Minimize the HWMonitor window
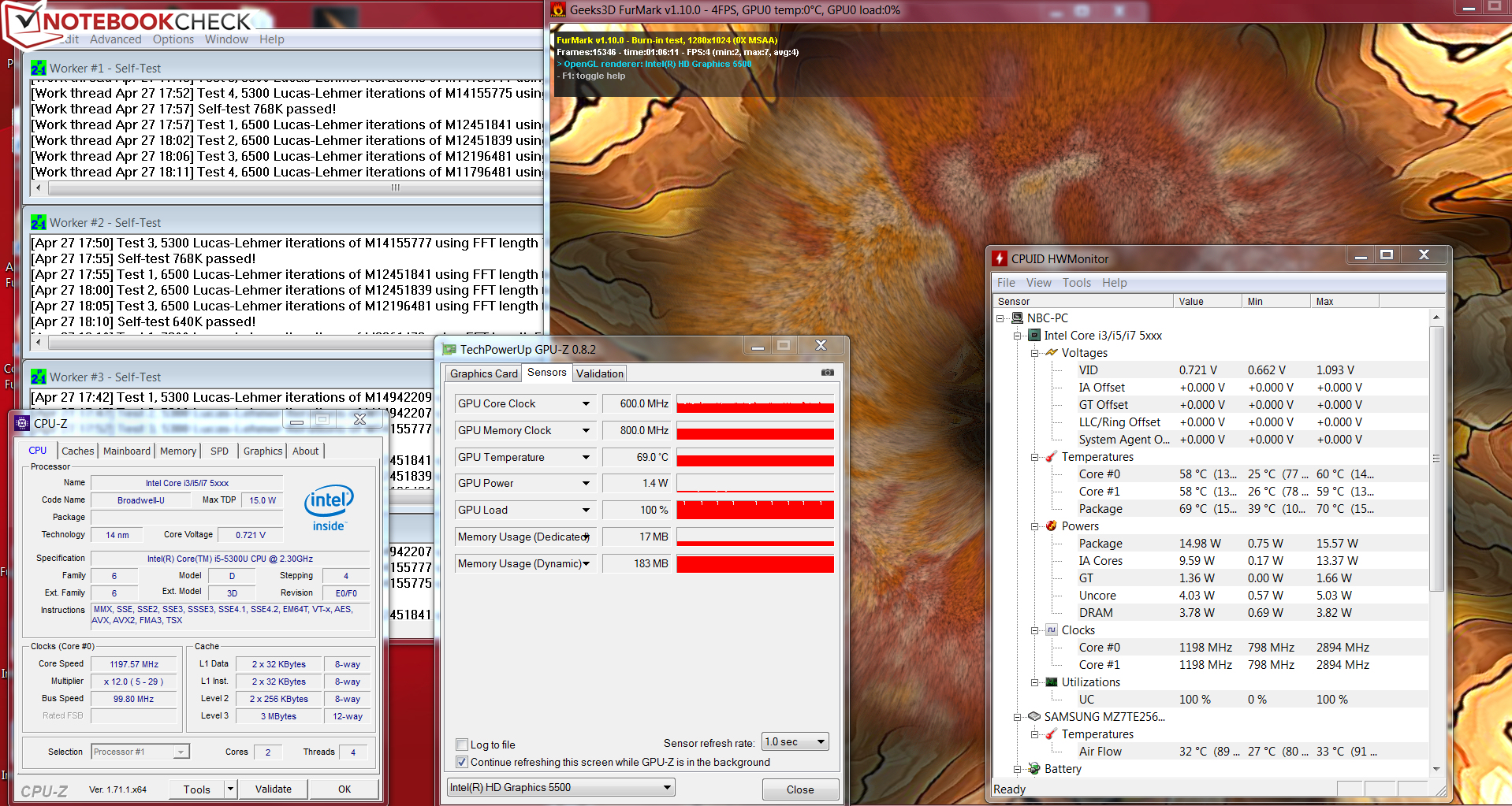1512x806 pixels. (x=1361, y=255)
